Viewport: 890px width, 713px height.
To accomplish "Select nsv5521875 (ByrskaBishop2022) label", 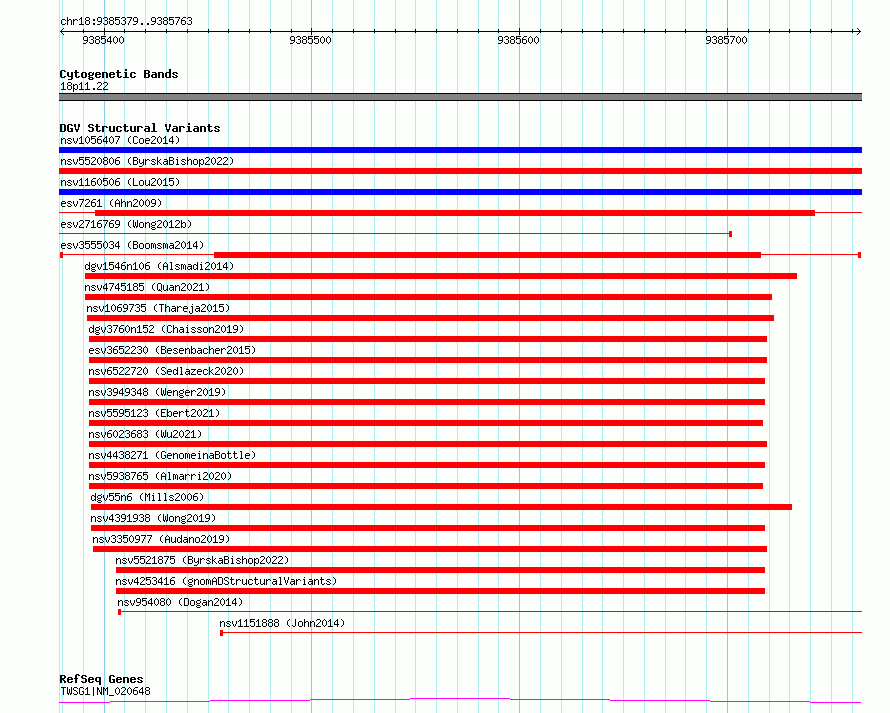I will [202, 560].
